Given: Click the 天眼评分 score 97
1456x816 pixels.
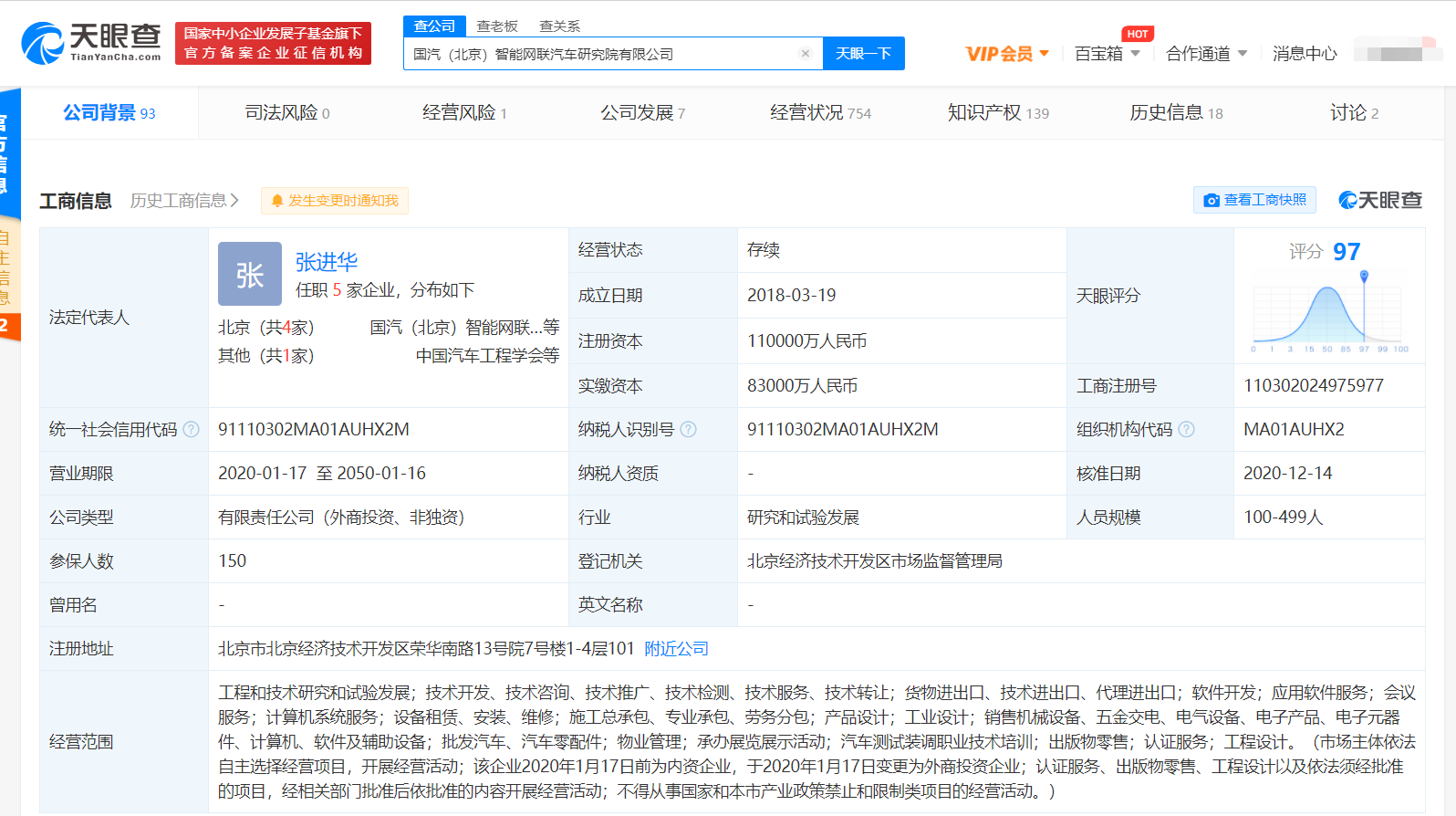Looking at the screenshot, I should tap(1347, 251).
